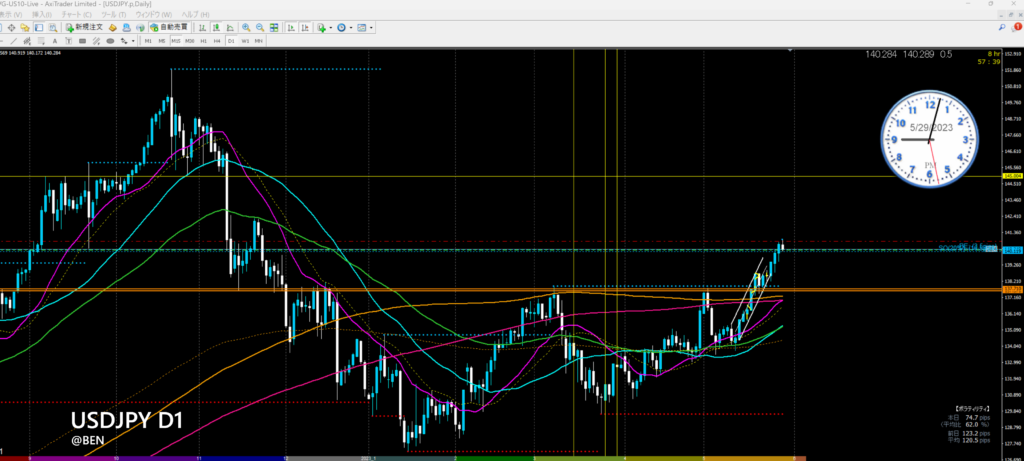The image size is (1024, 461).
Task: Open the indicators list dropdown arrow
Action: pyautogui.click(x=331, y=28)
